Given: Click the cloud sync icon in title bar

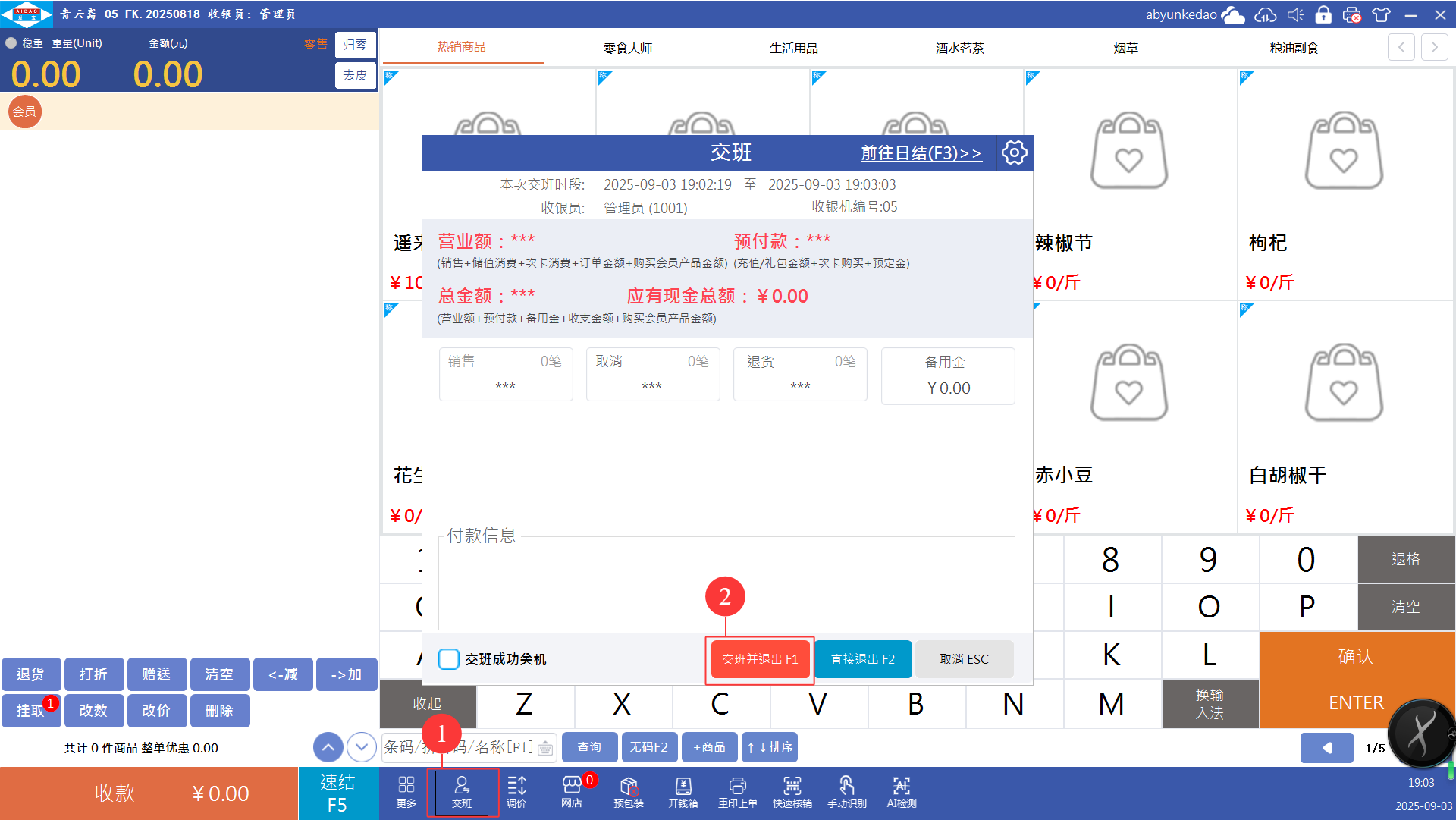Looking at the screenshot, I should tap(1265, 14).
